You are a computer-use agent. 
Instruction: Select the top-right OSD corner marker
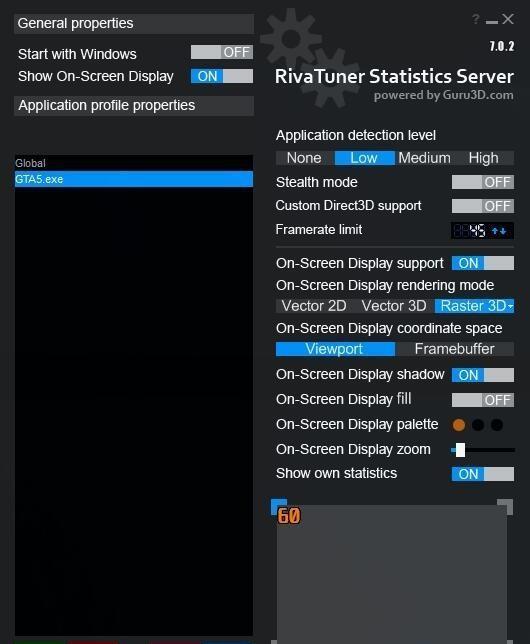505,506
